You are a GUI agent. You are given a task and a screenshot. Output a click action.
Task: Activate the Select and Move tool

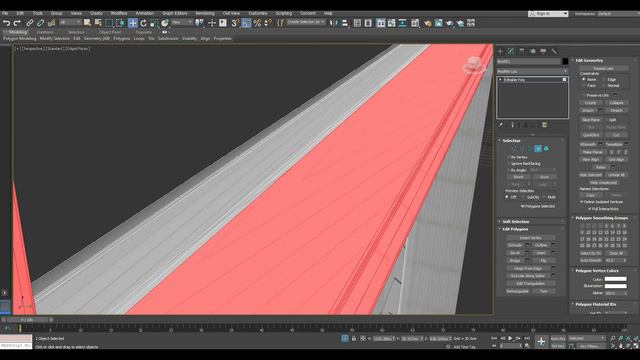click(133, 23)
